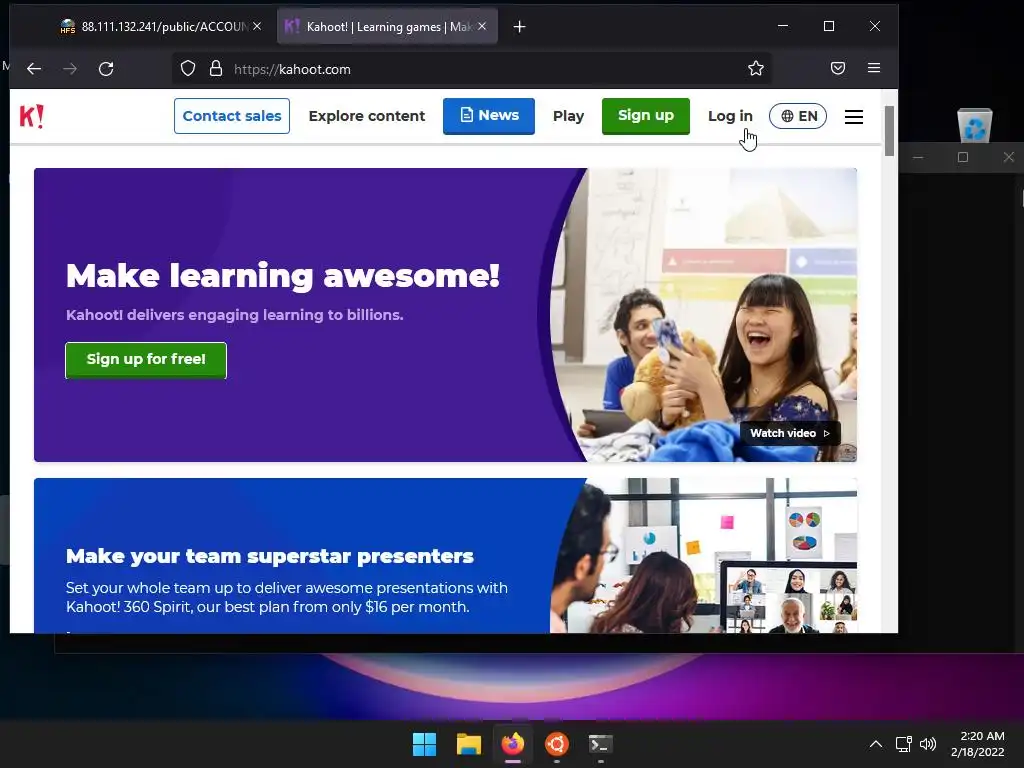
Task: Click Kahoot! delivers engaging learning subtitle
Action: coord(234,315)
